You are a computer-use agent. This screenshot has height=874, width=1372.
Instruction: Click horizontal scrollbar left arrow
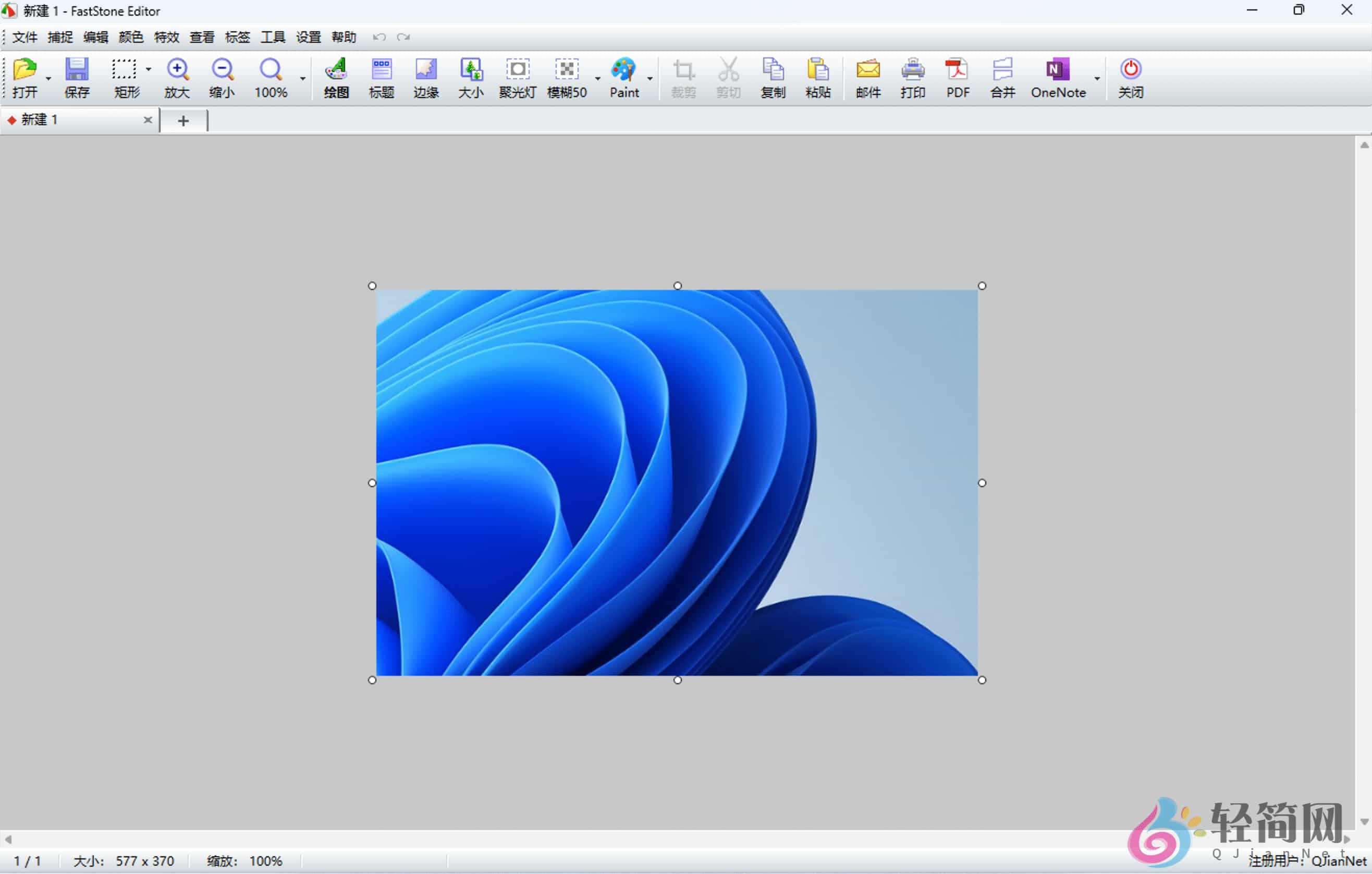tap(8, 839)
